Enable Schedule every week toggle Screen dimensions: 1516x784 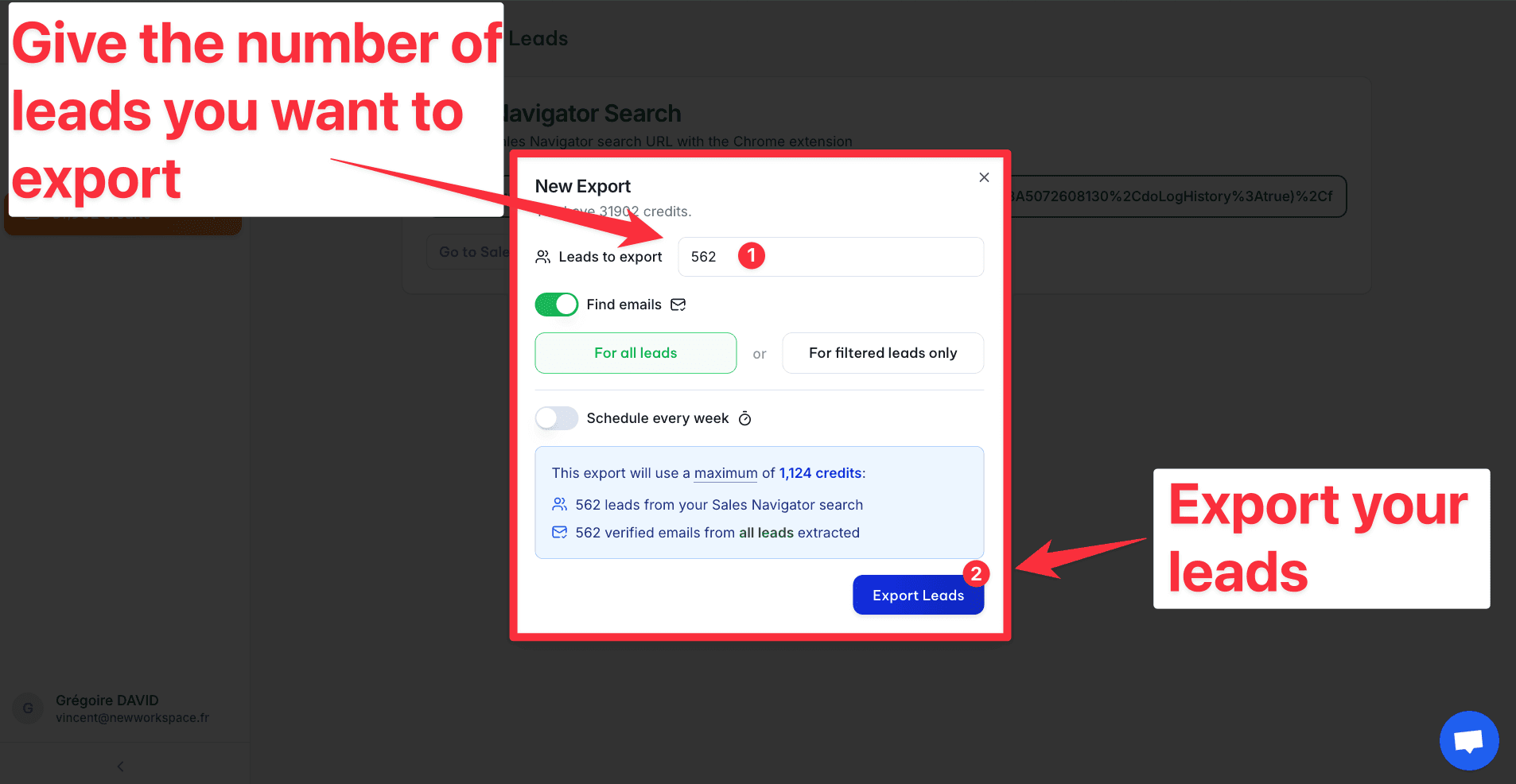point(556,418)
